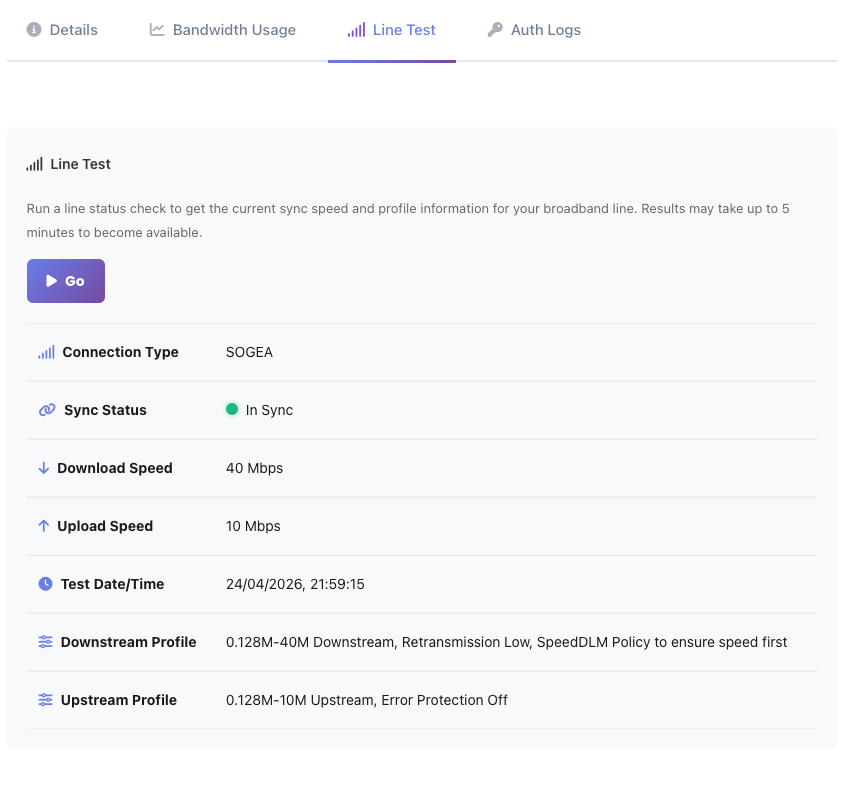Select the Line Test tab
This screenshot has height=787, width=856.
(x=391, y=30)
